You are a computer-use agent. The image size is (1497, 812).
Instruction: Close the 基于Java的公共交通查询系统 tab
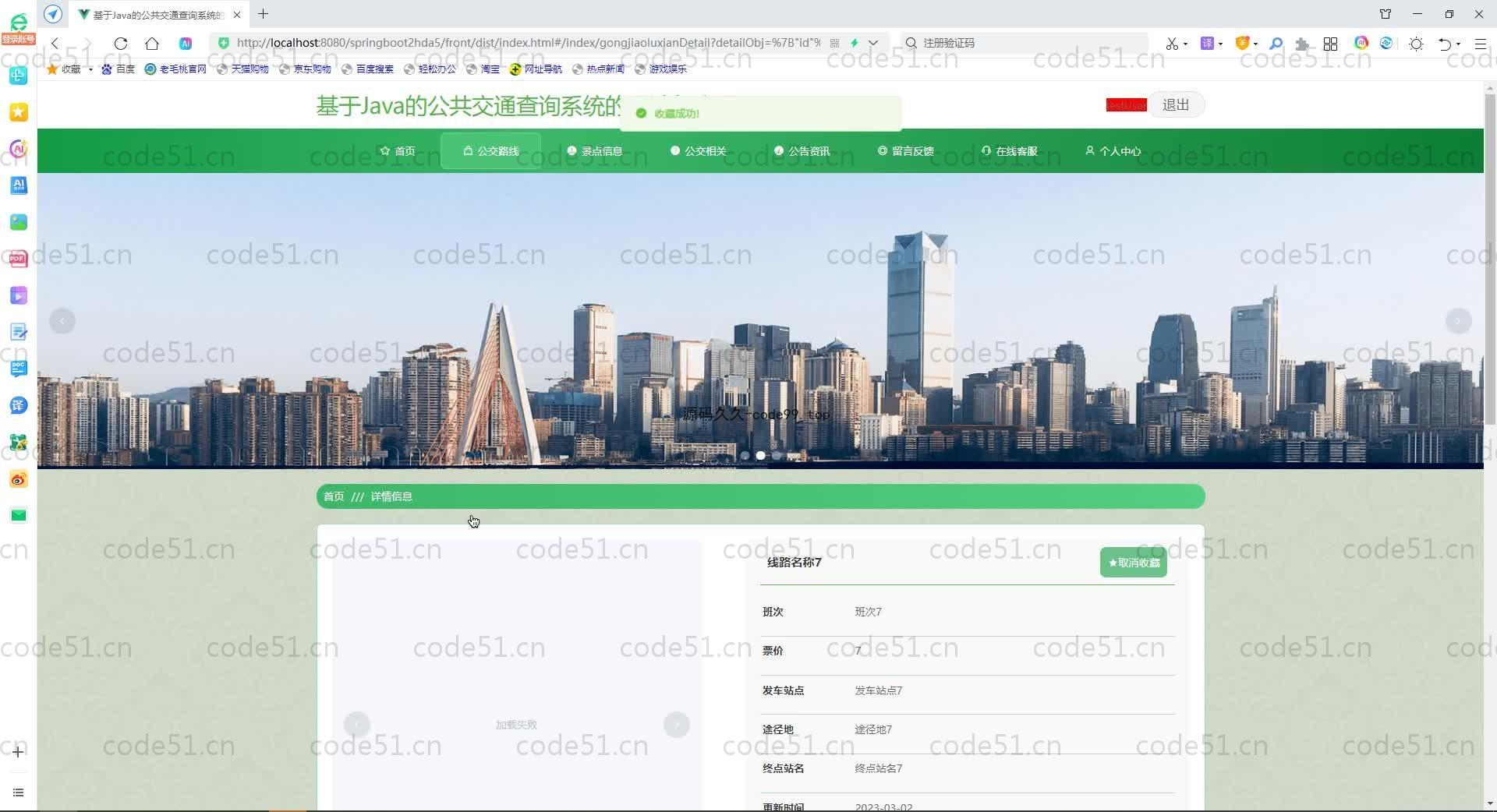(x=237, y=15)
